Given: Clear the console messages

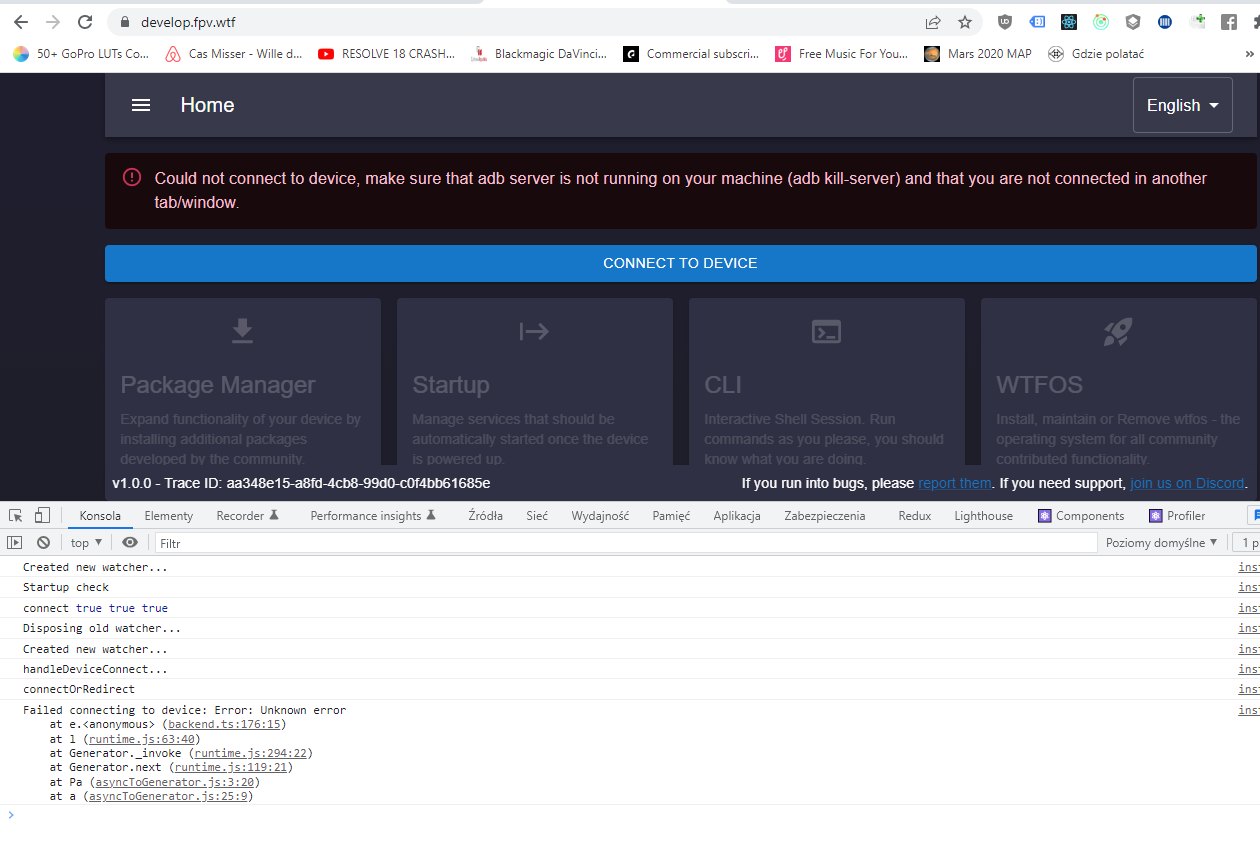Looking at the screenshot, I should click(43, 541).
